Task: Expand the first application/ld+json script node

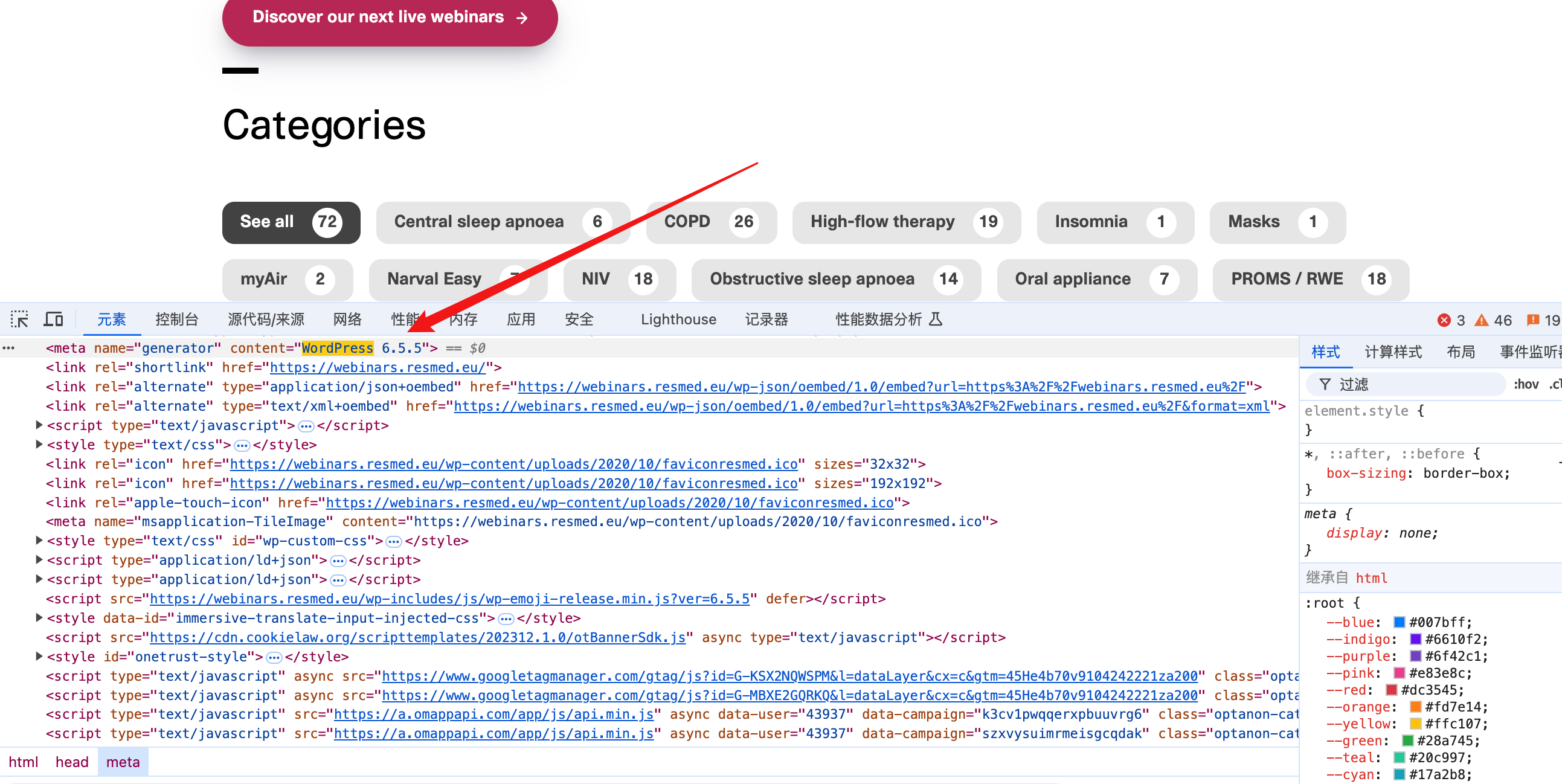Action: [39, 561]
